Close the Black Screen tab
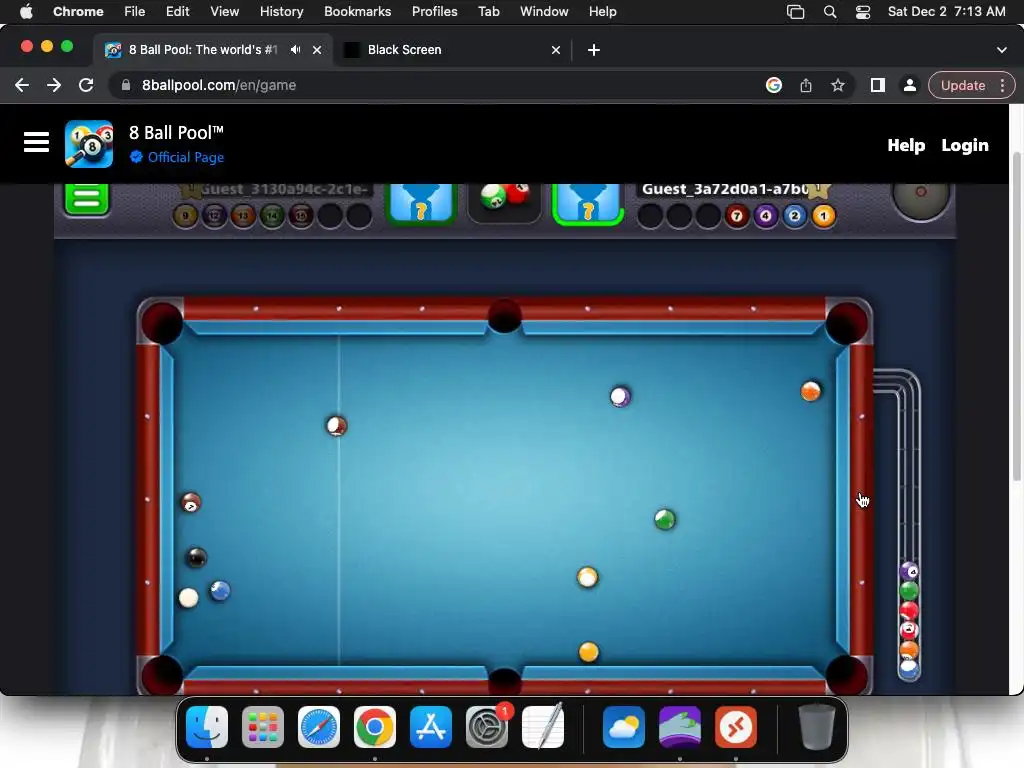 [556, 50]
